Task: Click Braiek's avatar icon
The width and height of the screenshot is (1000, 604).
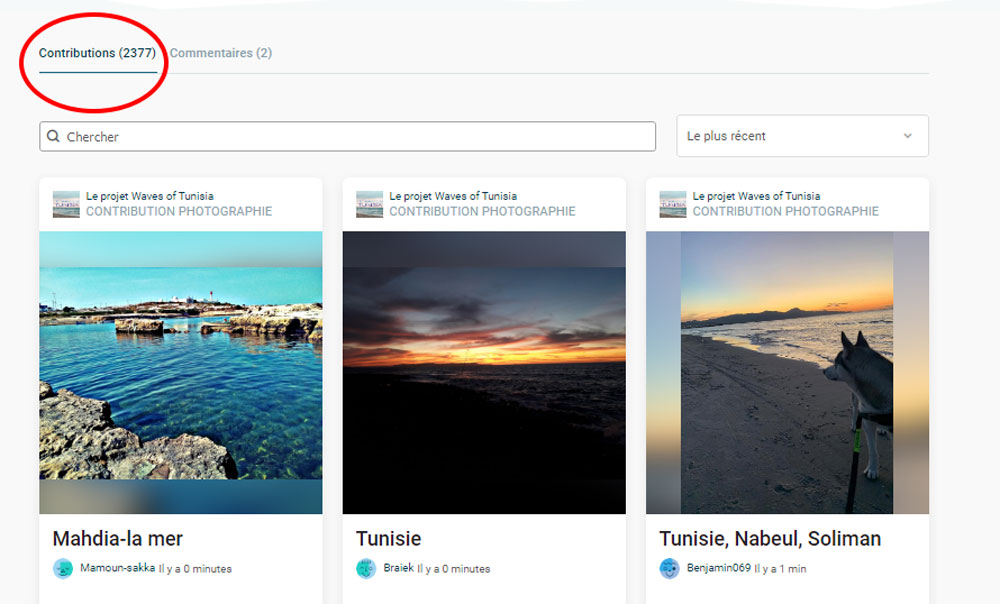Action: 366,568
